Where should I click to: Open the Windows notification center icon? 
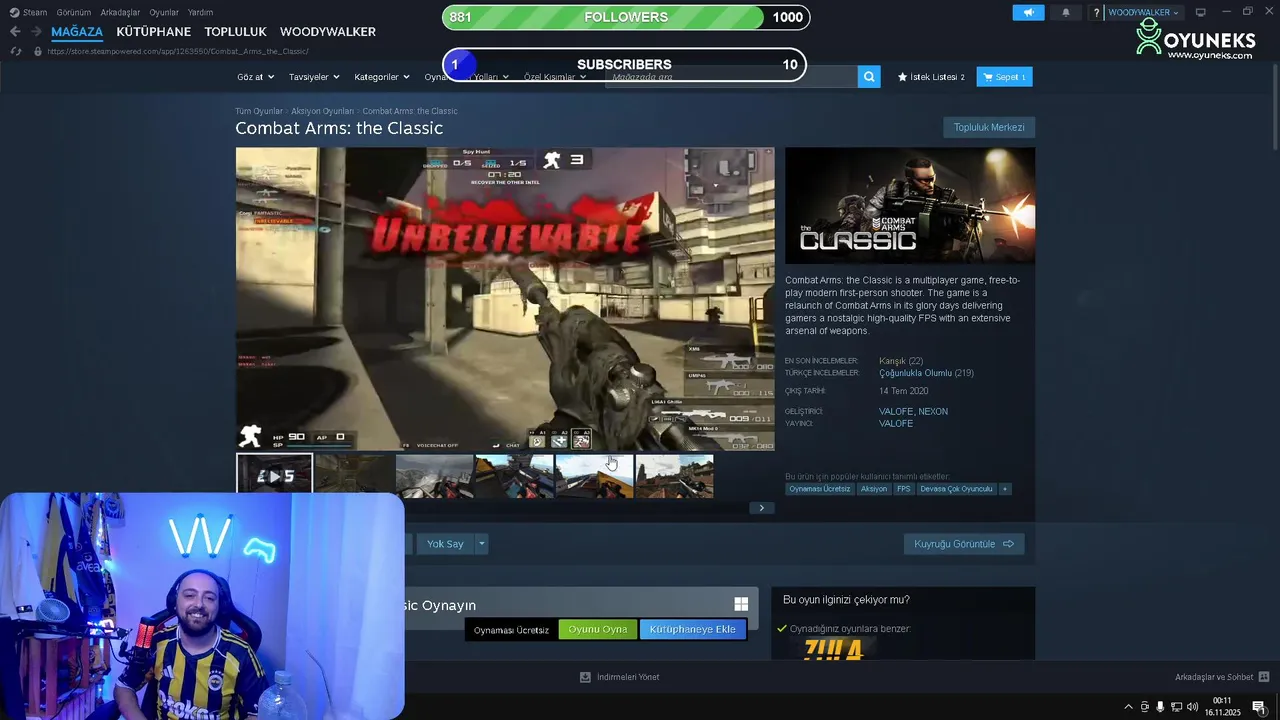tap(1259, 707)
